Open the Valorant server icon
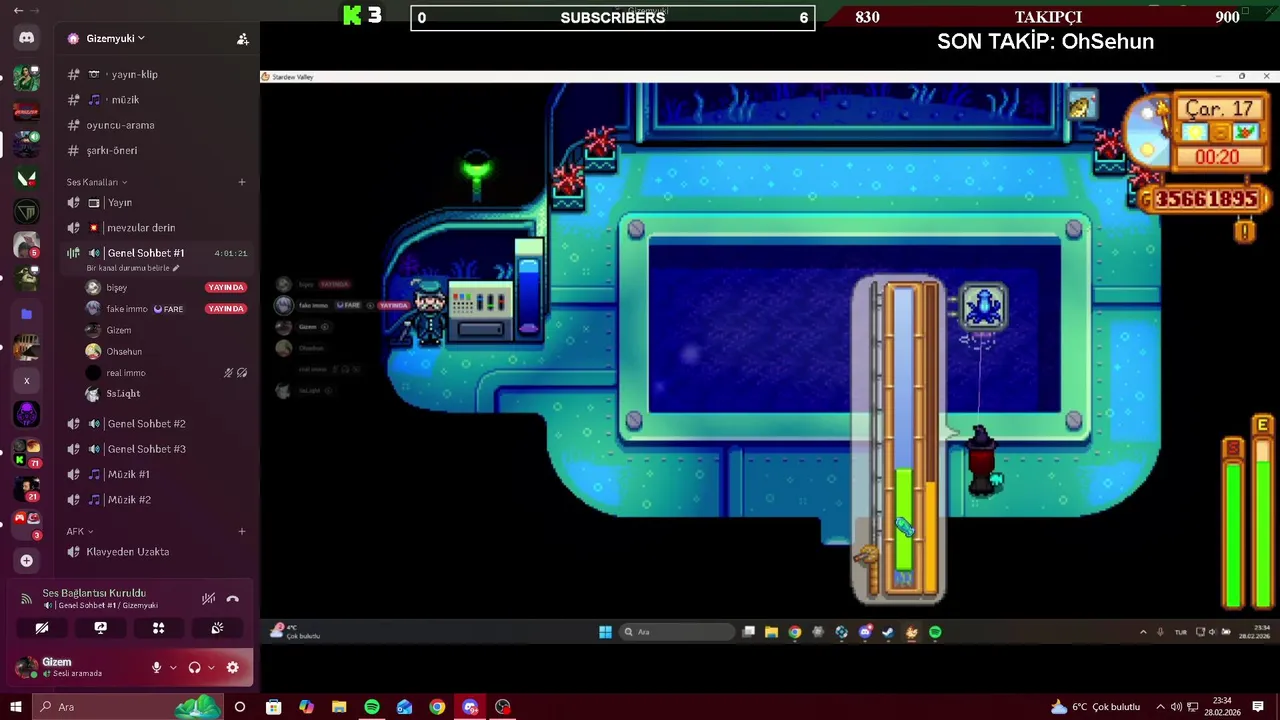This screenshot has height=720, width=1280. click(26, 178)
